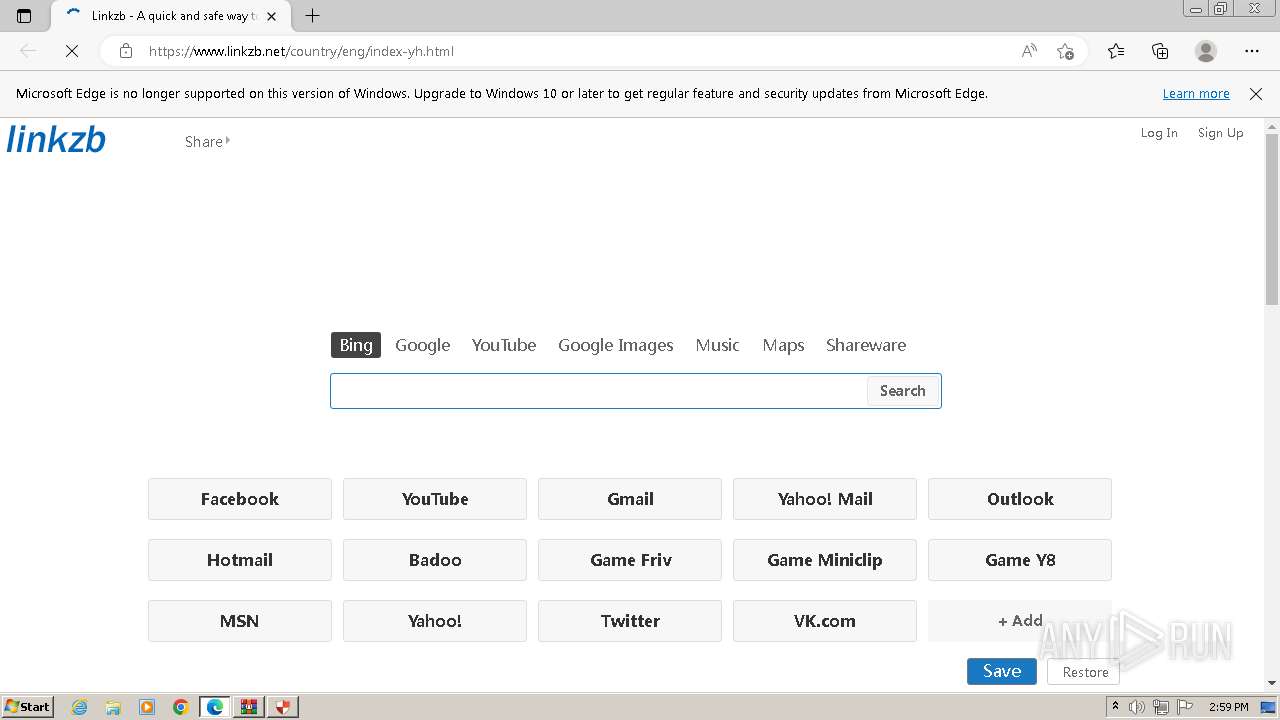The height and width of the screenshot is (720, 1280).
Task: Open File Explorer from taskbar
Action: (x=113, y=707)
